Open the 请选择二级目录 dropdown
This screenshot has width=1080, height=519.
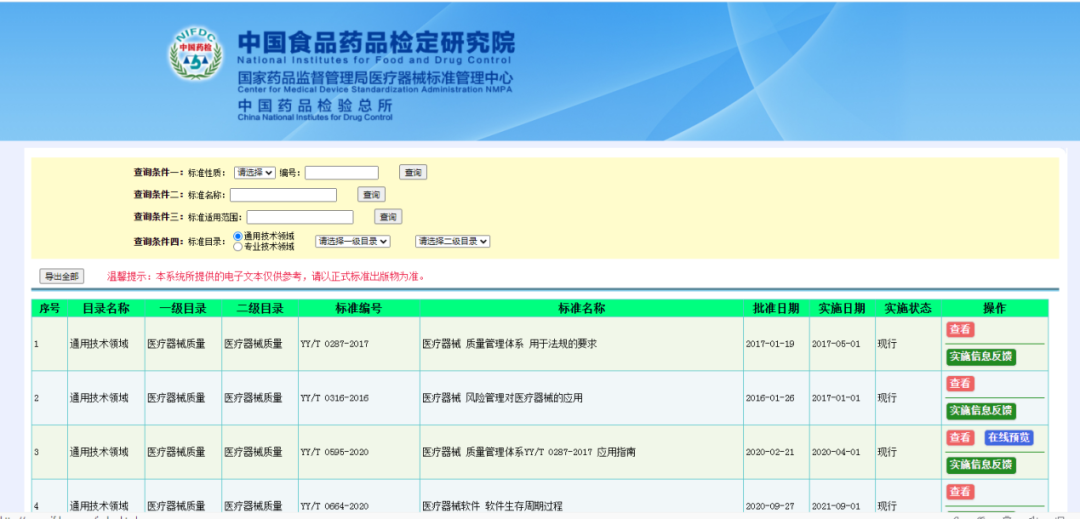click(453, 242)
